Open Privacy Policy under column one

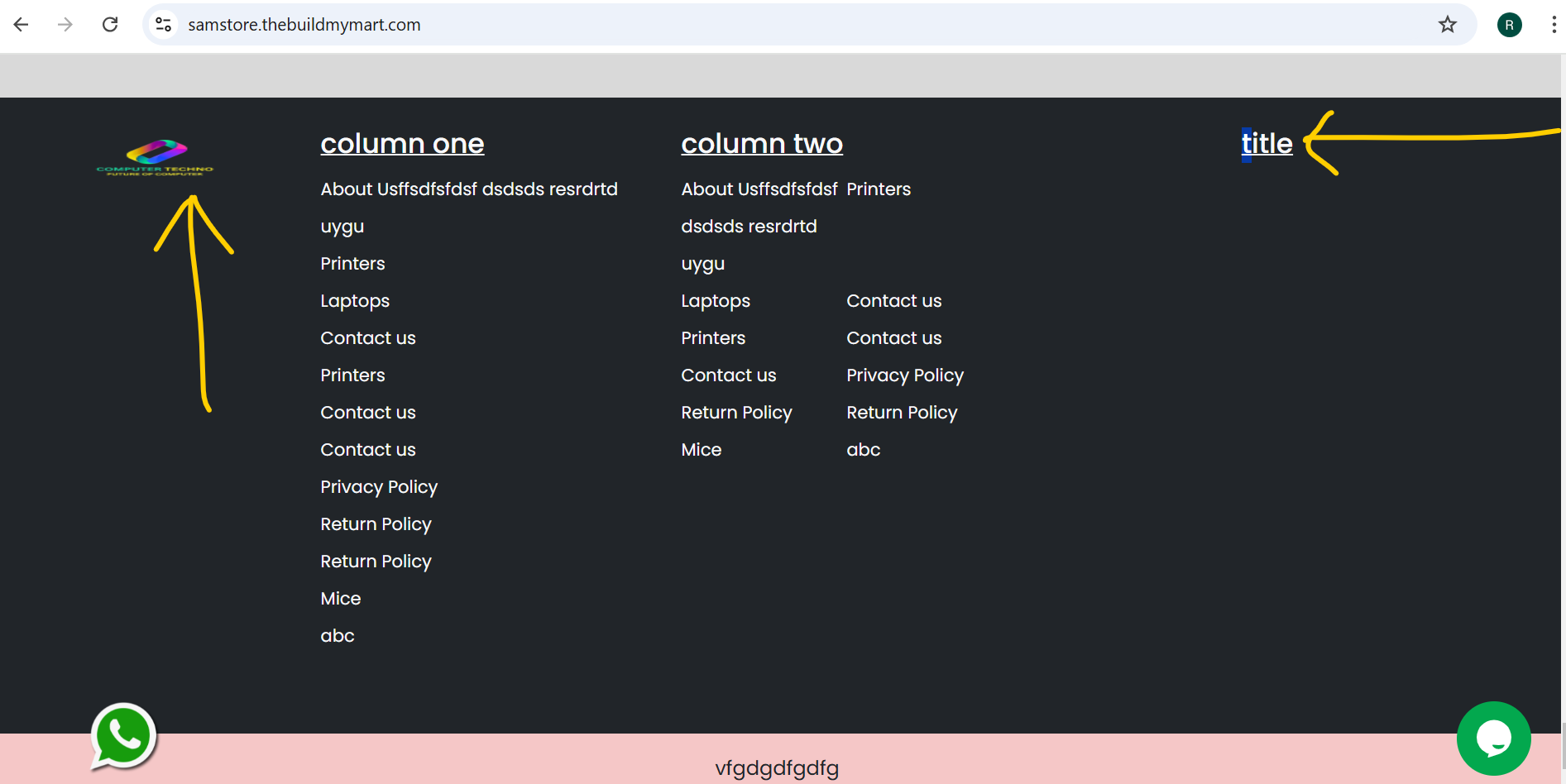[379, 487]
